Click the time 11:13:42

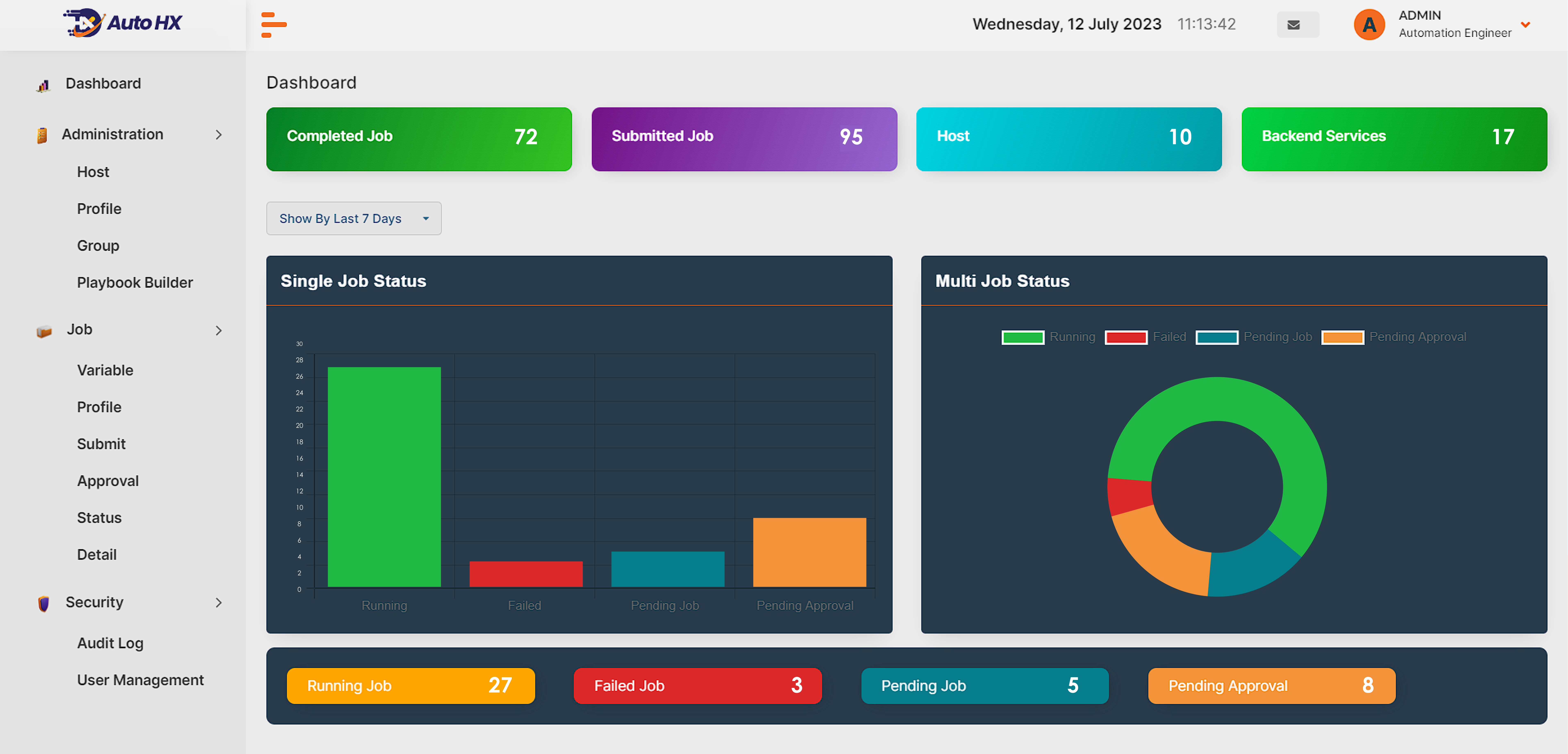click(1207, 24)
